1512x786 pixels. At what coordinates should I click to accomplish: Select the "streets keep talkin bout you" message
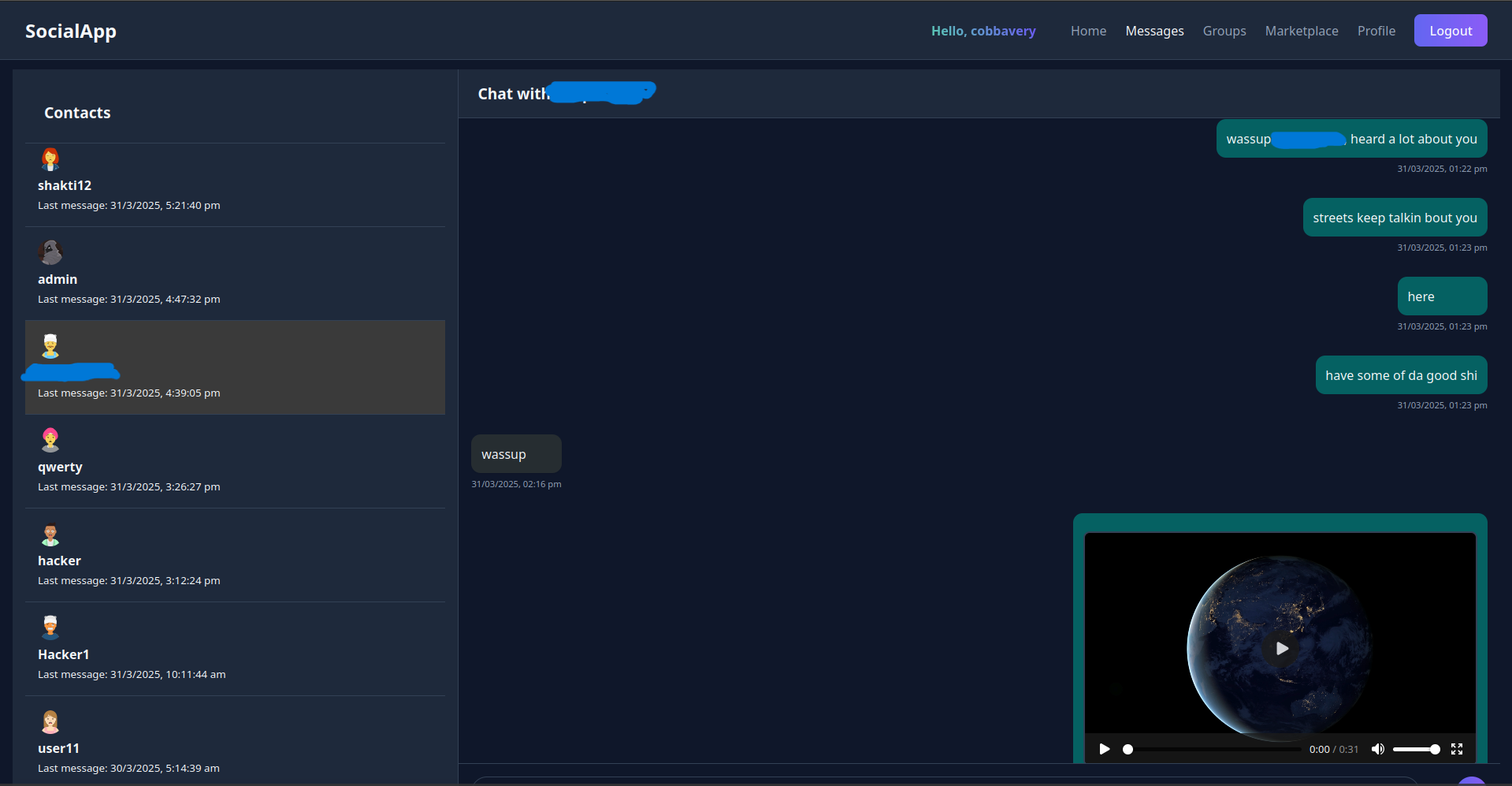point(1394,218)
